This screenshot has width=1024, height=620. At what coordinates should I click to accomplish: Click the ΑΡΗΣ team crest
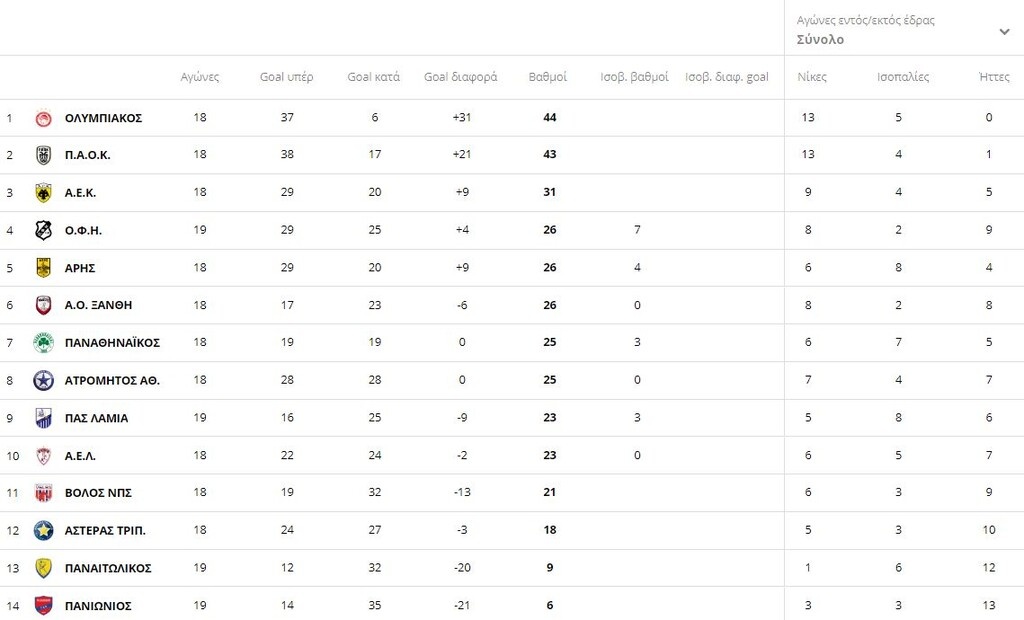pyautogui.click(x=43, y=268)
